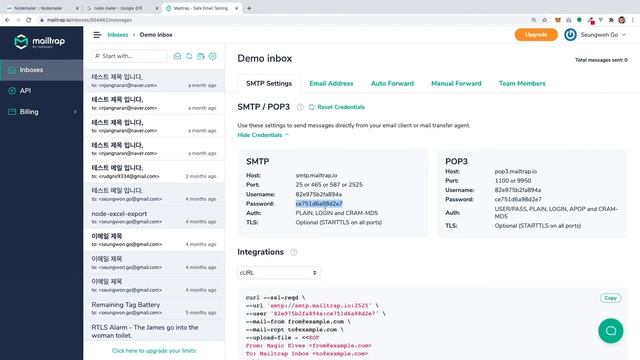640x360 pixels.
Task: Open message to crudgns9334@gmail.com
Action: [154, 171]
